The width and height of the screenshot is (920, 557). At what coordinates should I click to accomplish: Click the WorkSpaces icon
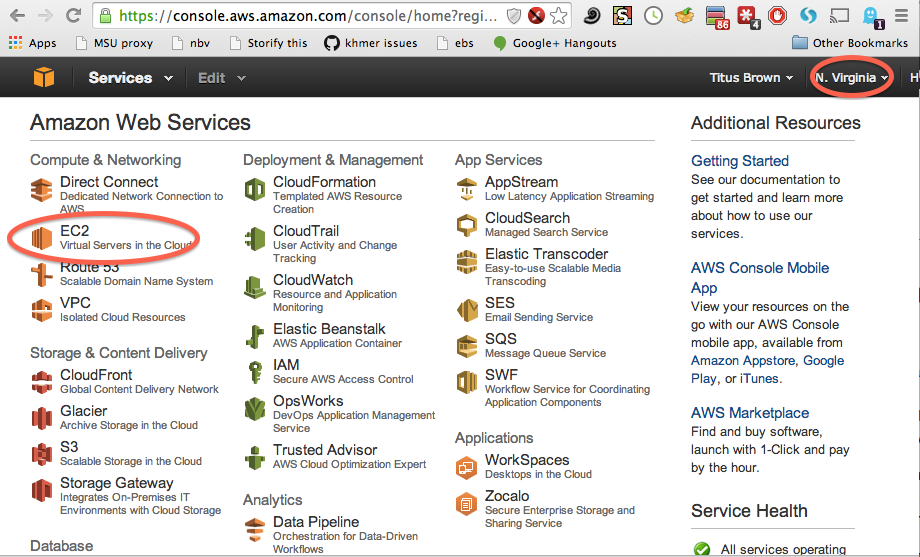[467, 468]
